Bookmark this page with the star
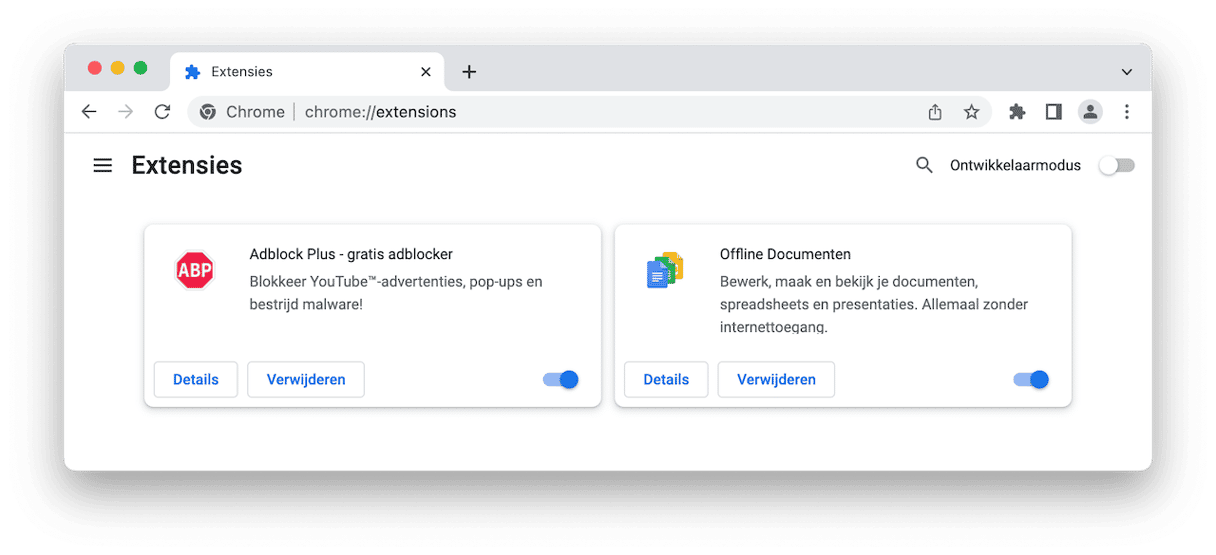The height and width of the screenshot is (555, 1216). [971, 112]
